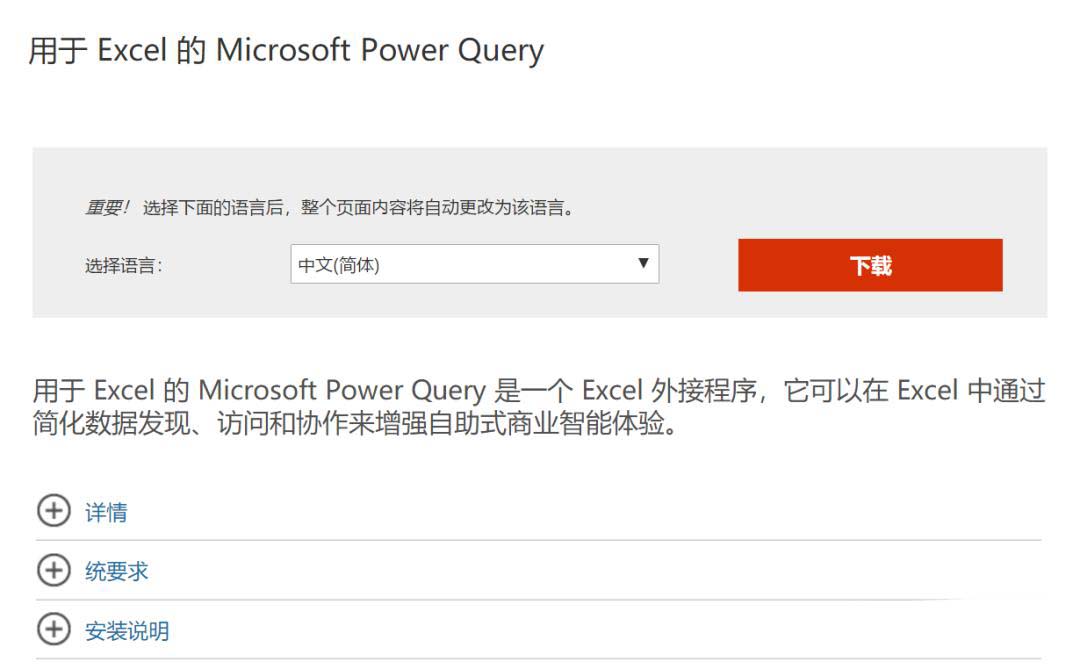This screenshot has width=1080, height=669.
Task: Click the black triangle arrow of language selector
Action: pos(643,263)
